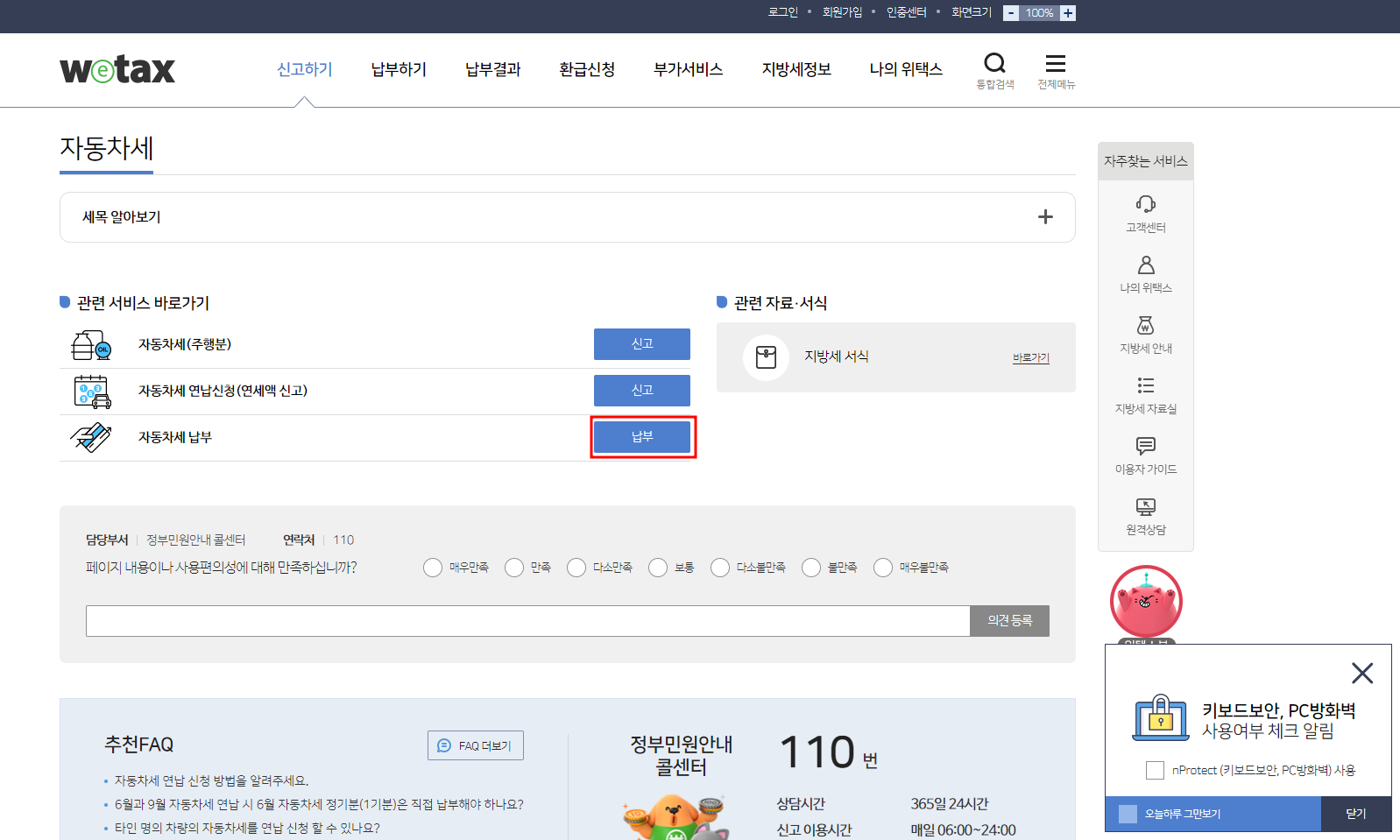
Task: Open the 납부결과 menu
Action: [x=493, y=69]
